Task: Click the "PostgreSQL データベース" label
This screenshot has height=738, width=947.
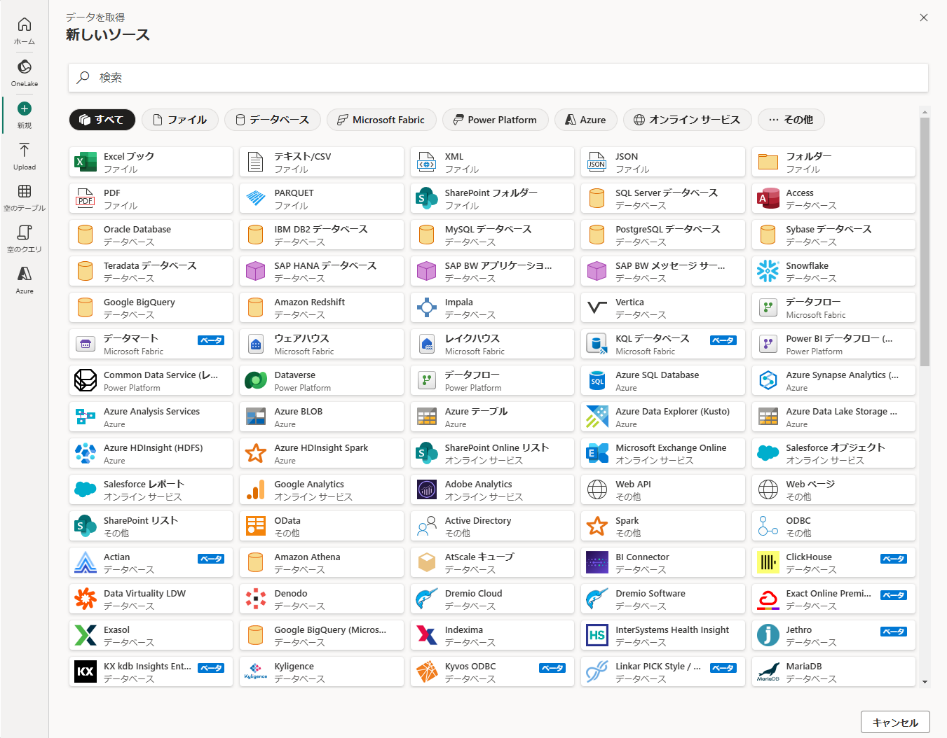Action: coord(667,229)
